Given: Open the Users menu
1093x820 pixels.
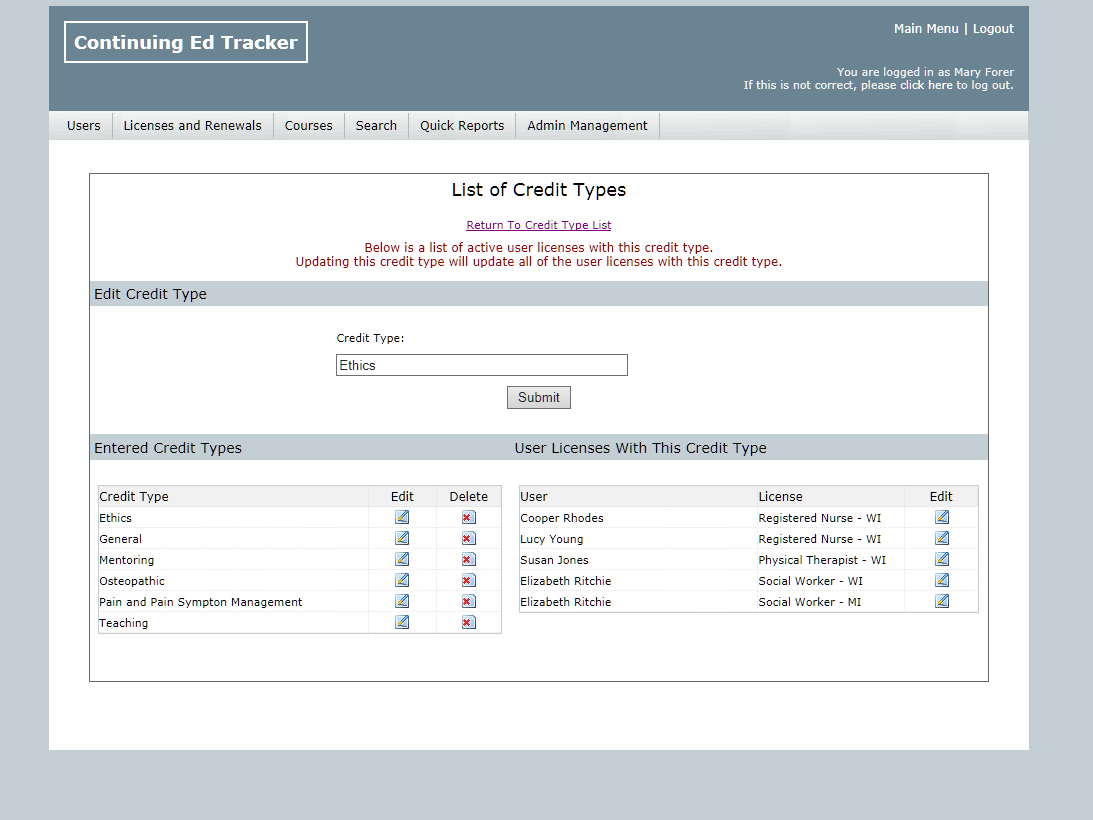Looking at the screenshot, I should click(84, 126).
